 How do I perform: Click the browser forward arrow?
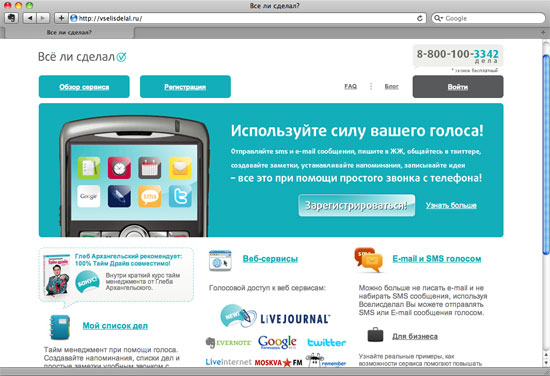[x=42, y=18]
